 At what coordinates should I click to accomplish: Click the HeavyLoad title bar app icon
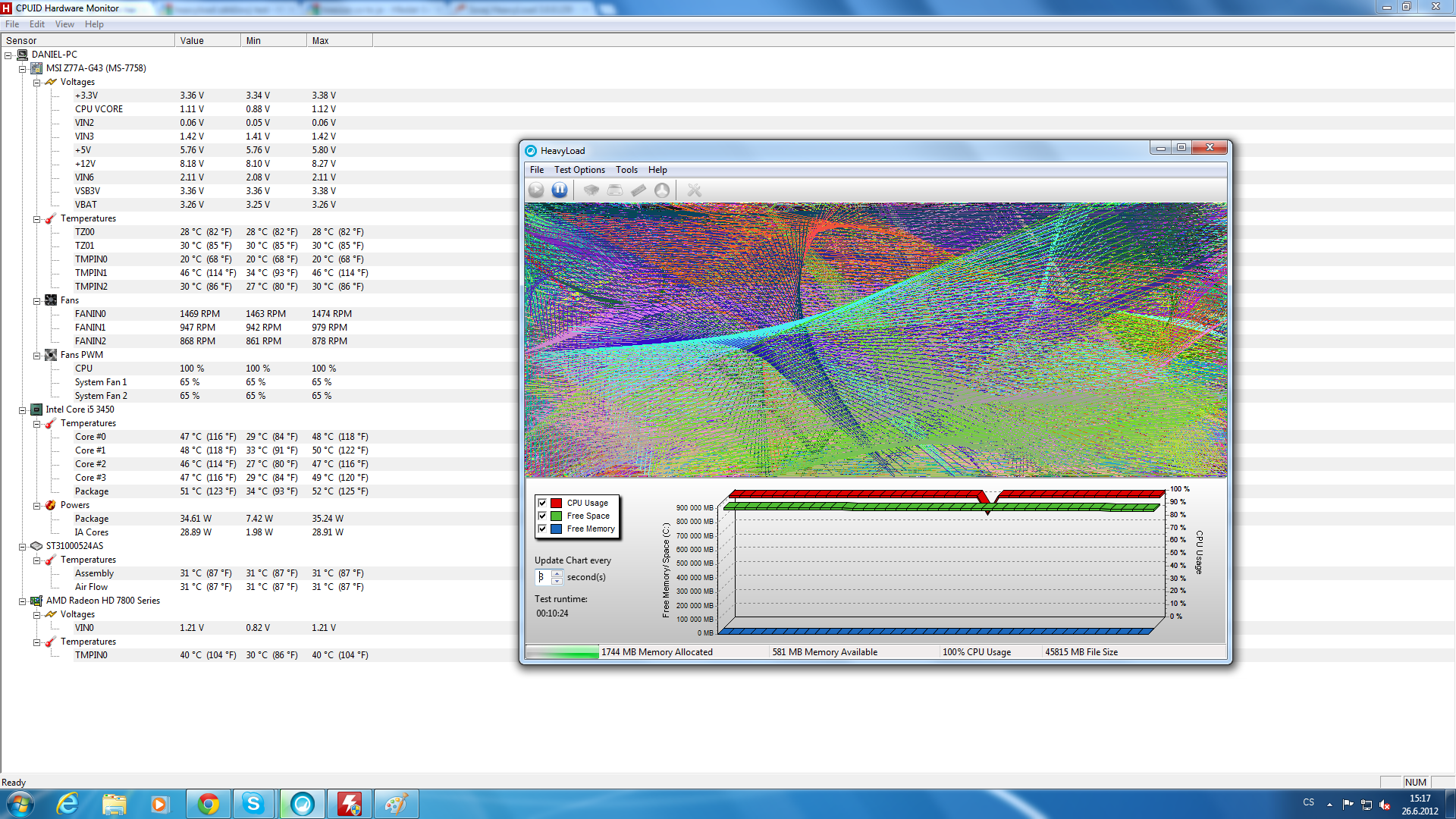(x=531, y=151)
